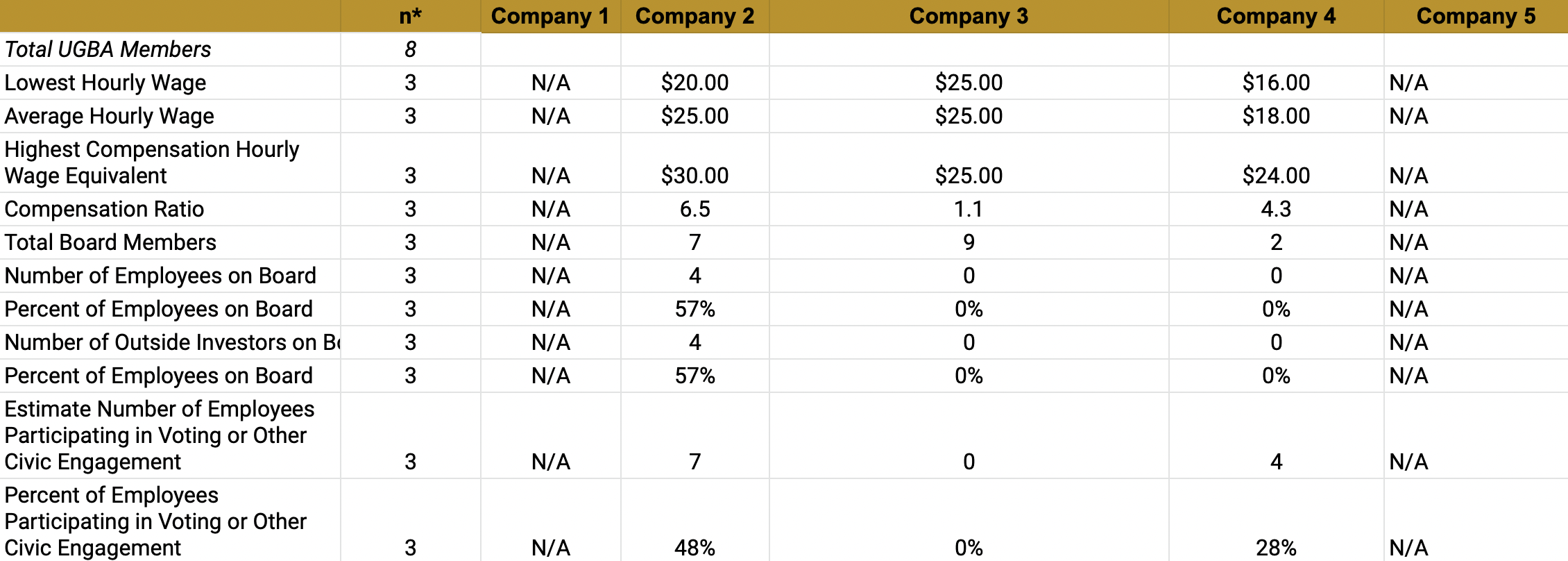Click the Company 1 column header
This screenshot has height=561, width=1568.
point(550,16)
